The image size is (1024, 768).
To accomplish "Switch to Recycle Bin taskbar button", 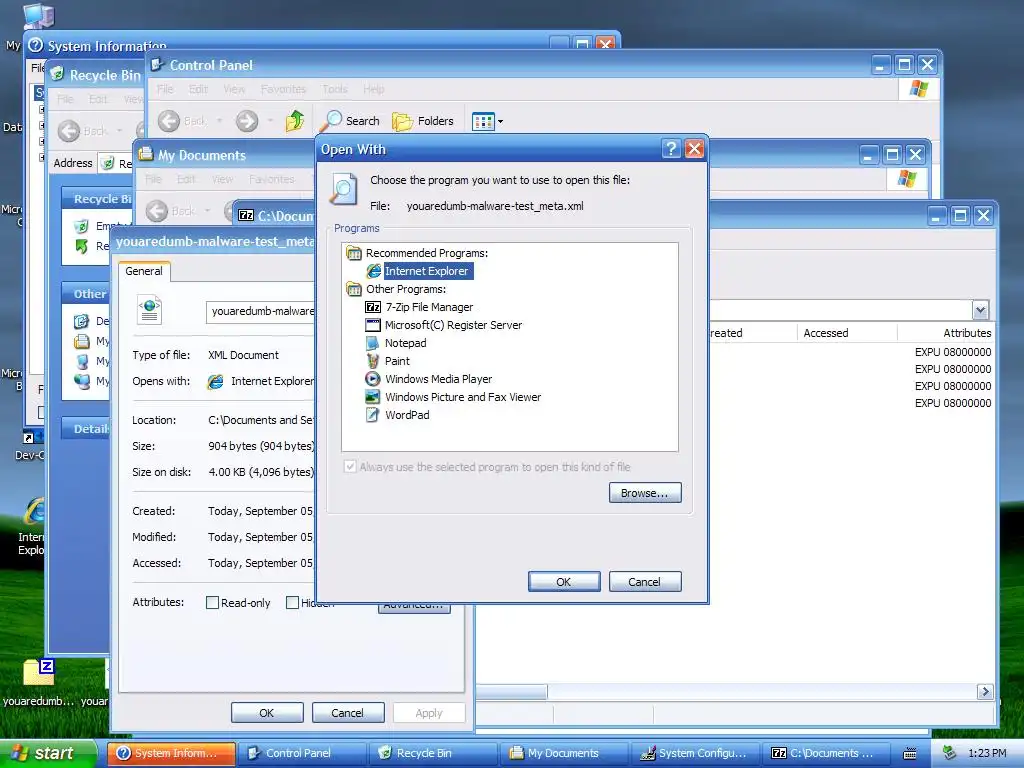I will pyautogui.click(x=434, y=753).
